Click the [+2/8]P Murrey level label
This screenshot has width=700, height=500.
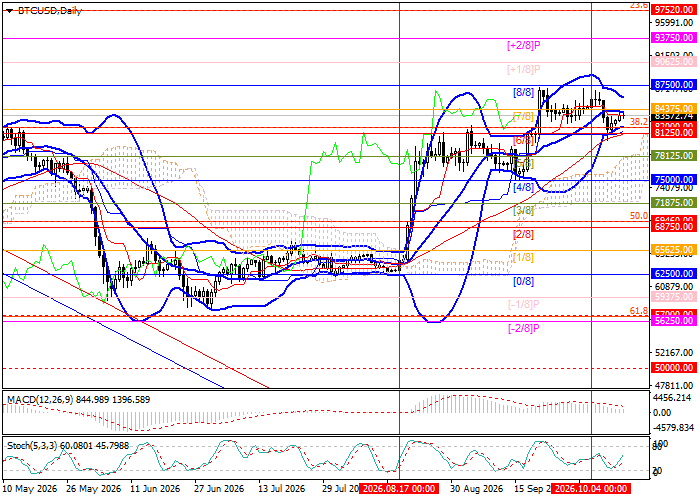pyautogui.click(x=524, y=46)
